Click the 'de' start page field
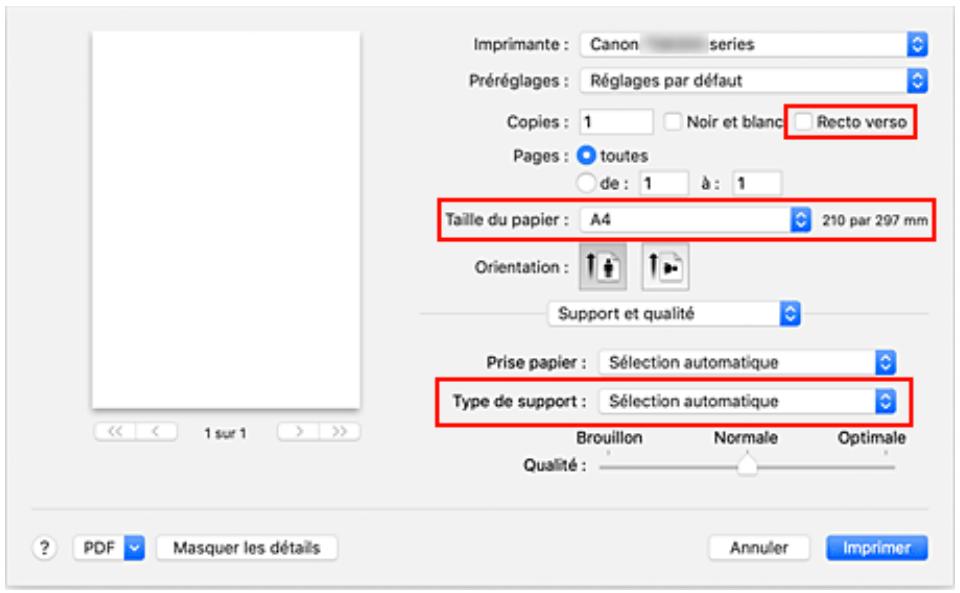960x593 pixels. [664, 183]
